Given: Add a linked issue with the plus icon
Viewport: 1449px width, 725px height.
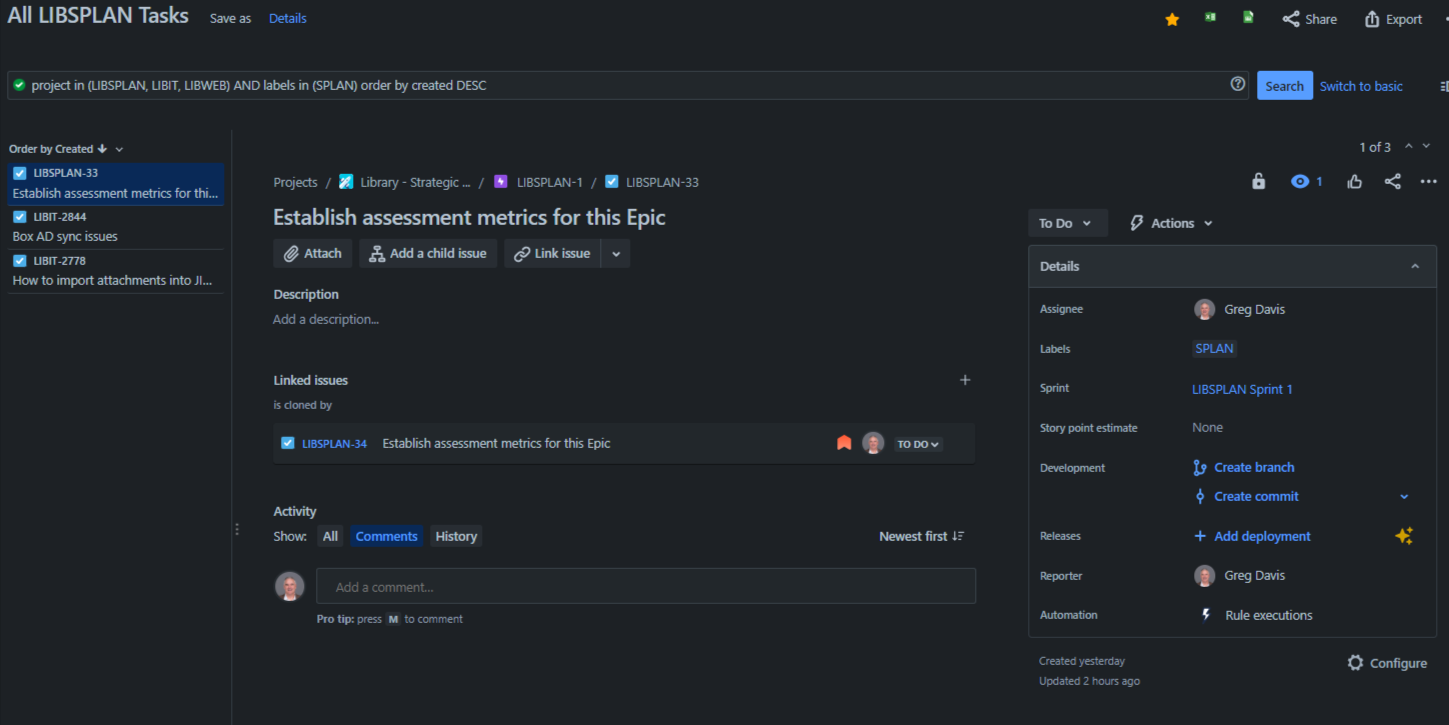Looking at the screenshot, I should (965, 380).
